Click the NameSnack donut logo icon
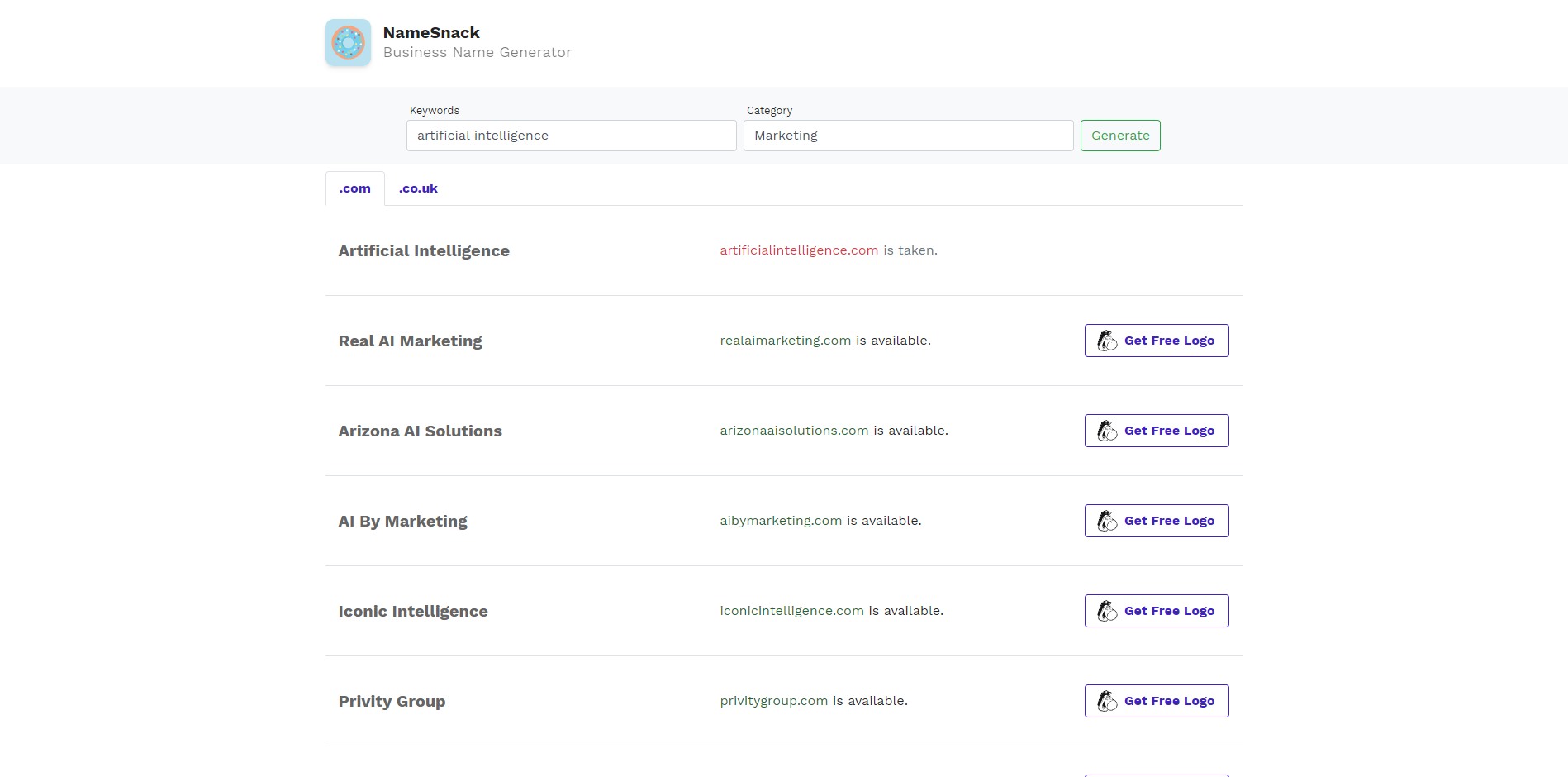The width and height of the screenshot is (1568, 777). pyautogui.click(x=348, y=42)
